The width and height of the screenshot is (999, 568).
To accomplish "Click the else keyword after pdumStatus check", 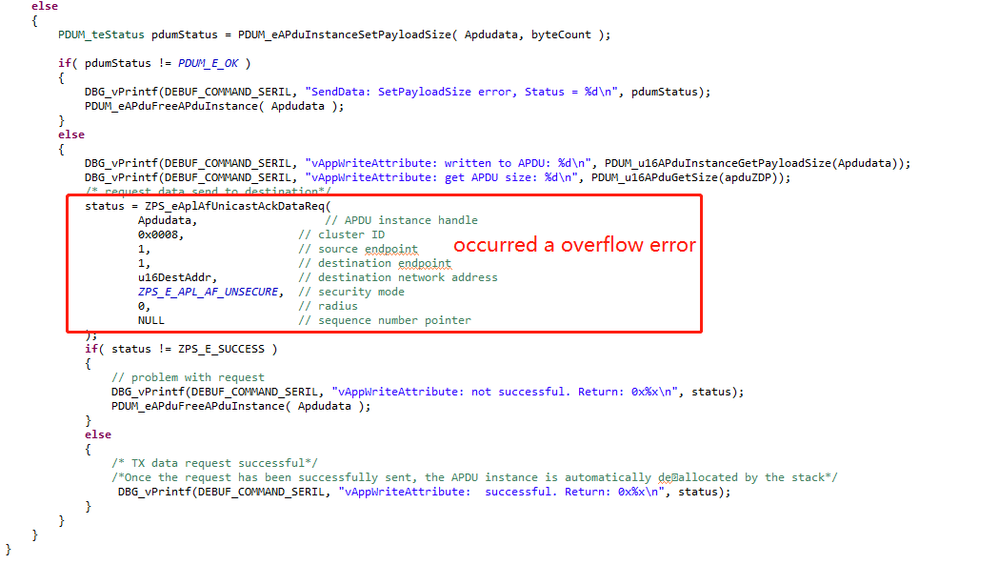I will pyautogui.click(x=71, y=134).
